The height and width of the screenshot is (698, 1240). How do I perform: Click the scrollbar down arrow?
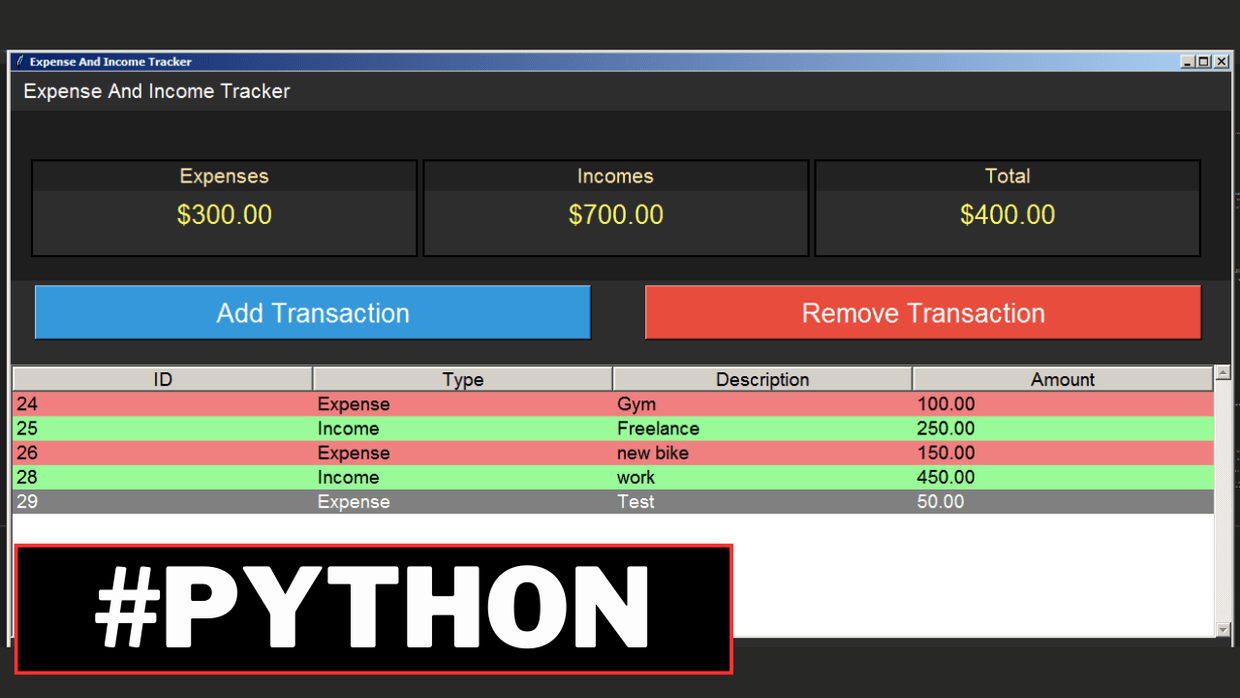tap(1221, 631)
